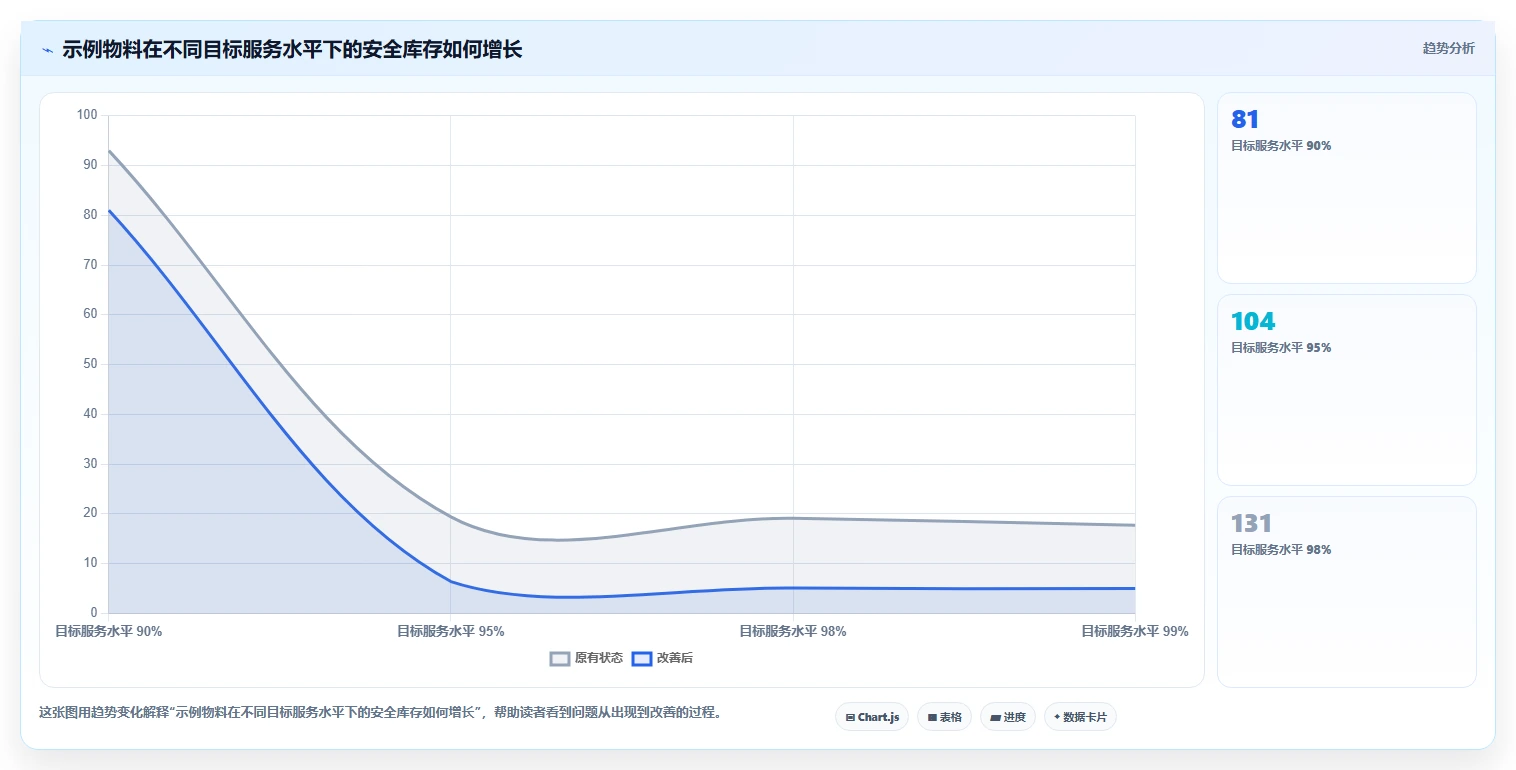Click the y-axis value 100
Image resolution: width=1516 pixels, height=770 pixels.
[87, 115]
